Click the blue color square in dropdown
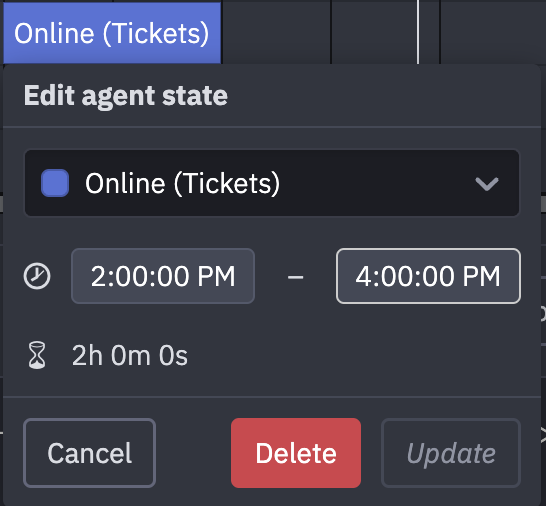Screen dimensions: 546x506 [55, 183]
